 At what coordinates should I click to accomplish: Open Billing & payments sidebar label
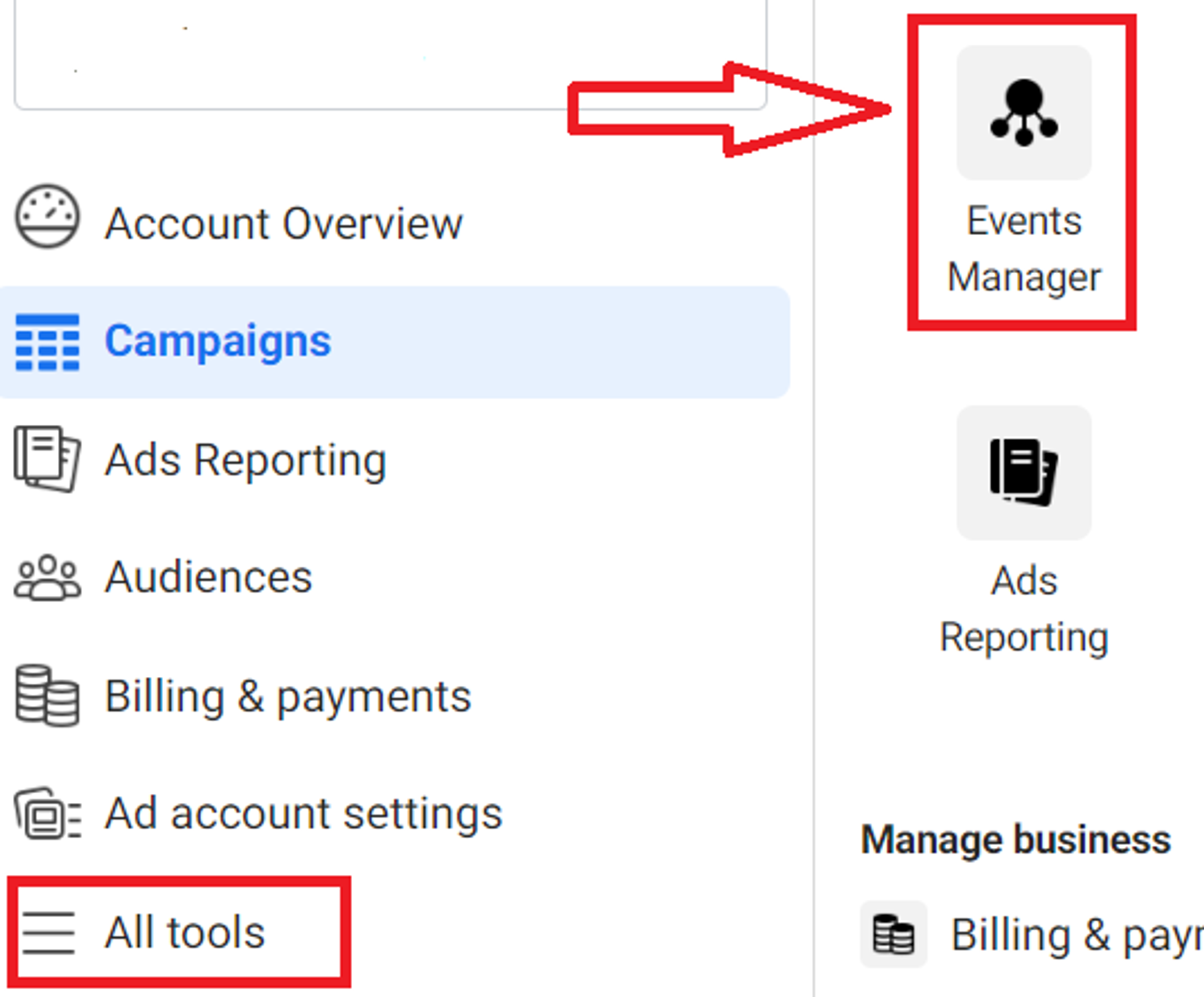pyautogui.click(x=288, y=696)
